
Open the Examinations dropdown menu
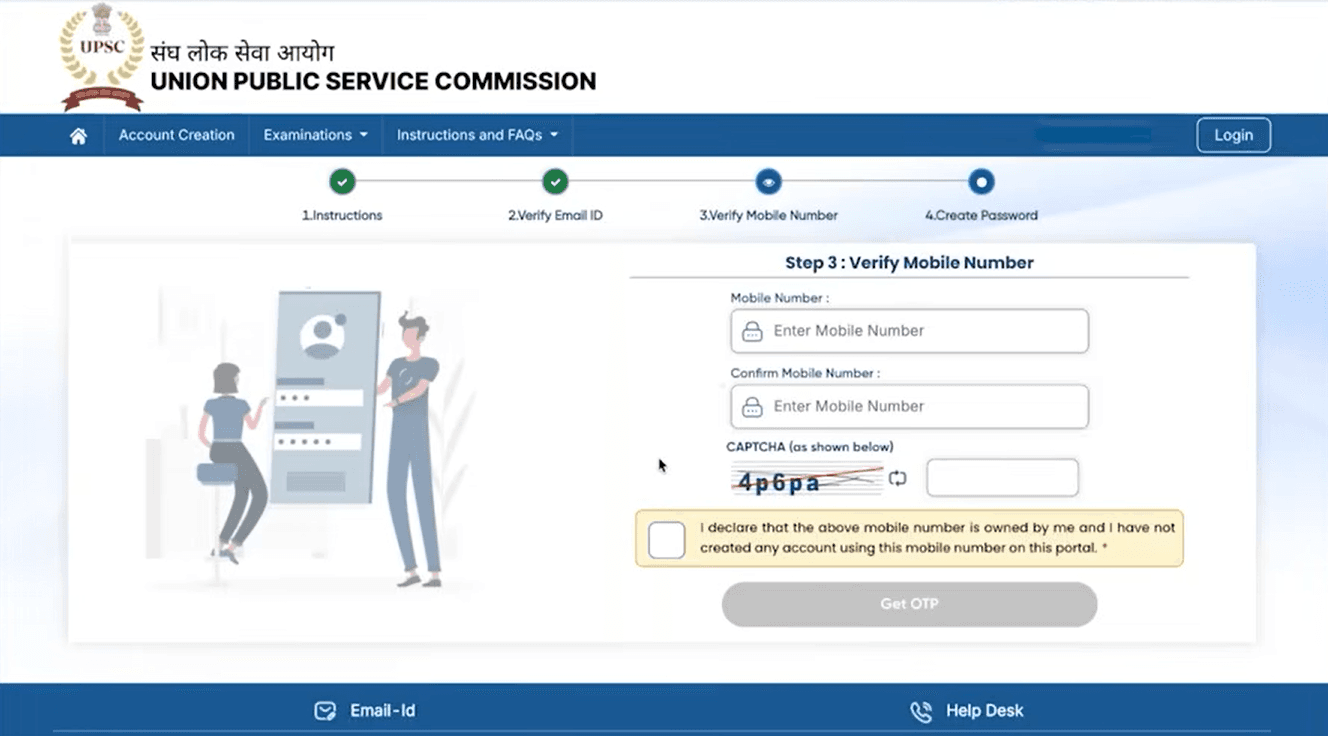315,135
